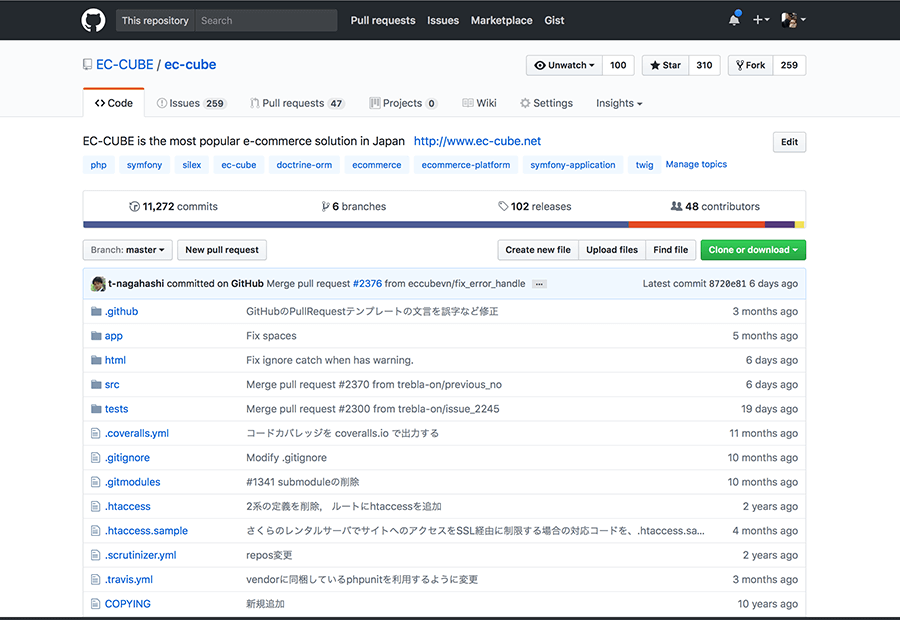Open the notifications bell icon
900x620 pixels.
pos(734,19)
